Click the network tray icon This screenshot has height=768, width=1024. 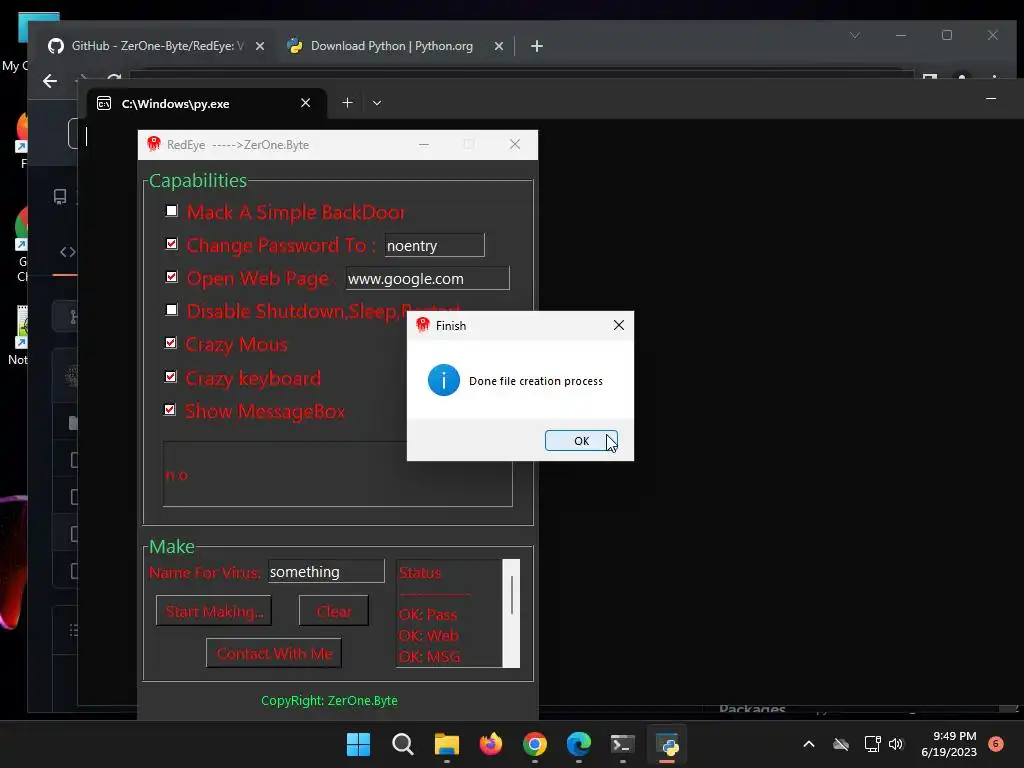872,744
